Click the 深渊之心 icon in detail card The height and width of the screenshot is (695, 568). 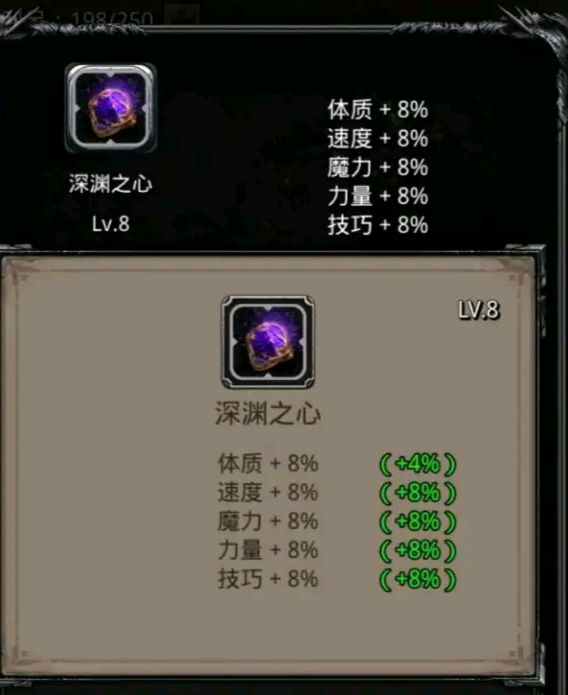coord(268,342)
